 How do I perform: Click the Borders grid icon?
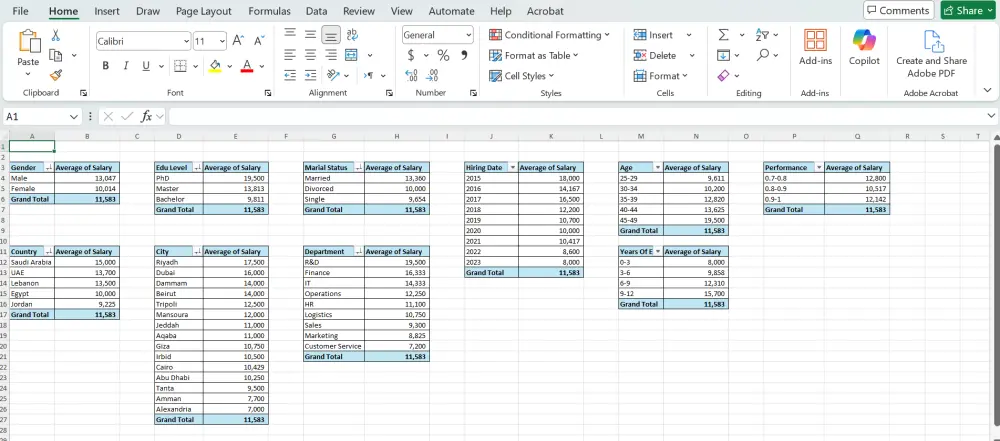(x=180, y=66)
